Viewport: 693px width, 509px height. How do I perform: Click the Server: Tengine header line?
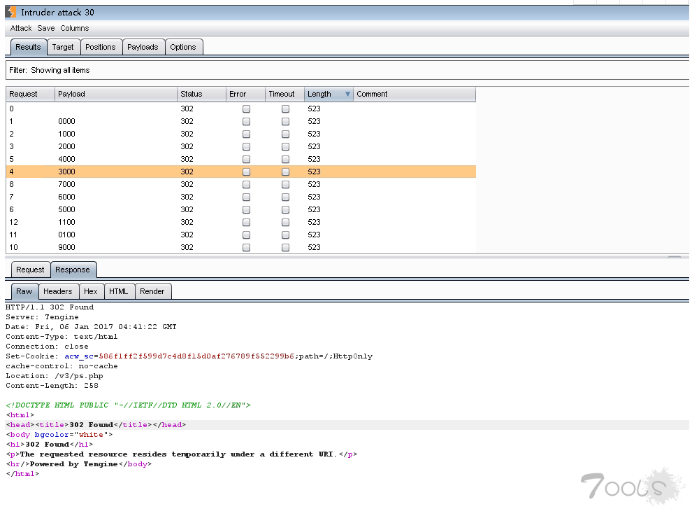[42, 317]
